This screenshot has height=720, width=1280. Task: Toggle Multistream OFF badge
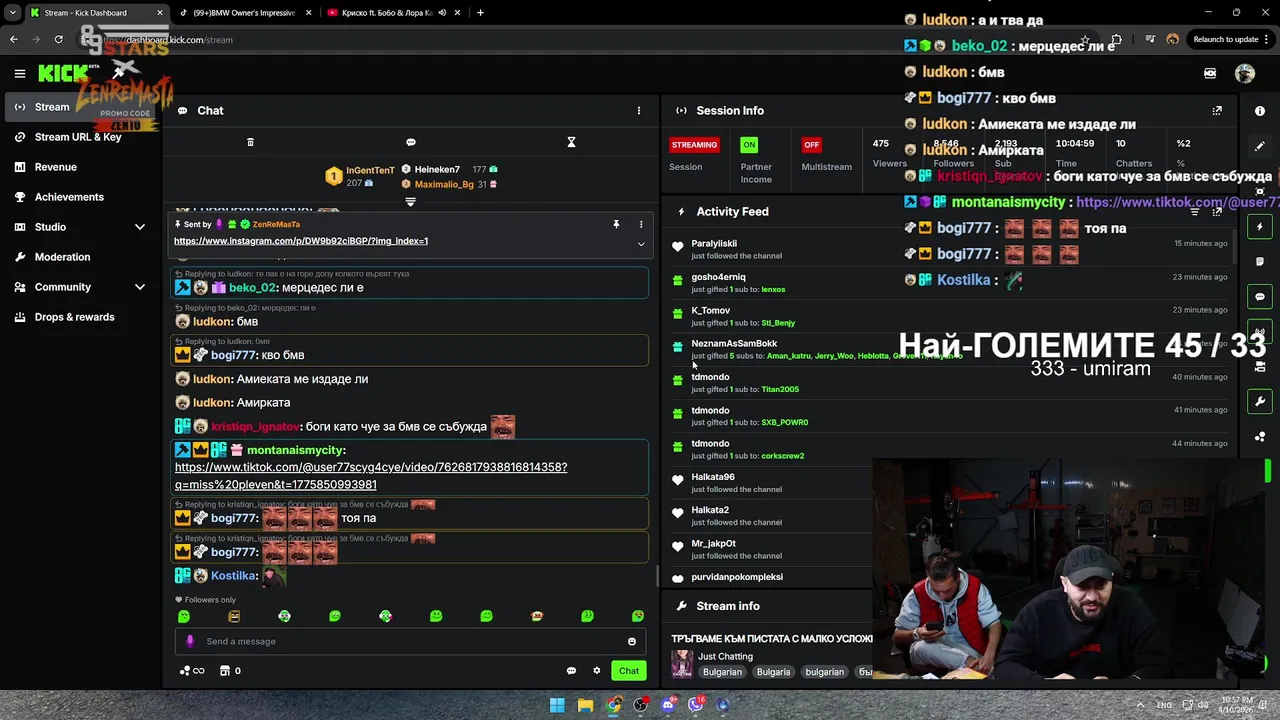811,145
